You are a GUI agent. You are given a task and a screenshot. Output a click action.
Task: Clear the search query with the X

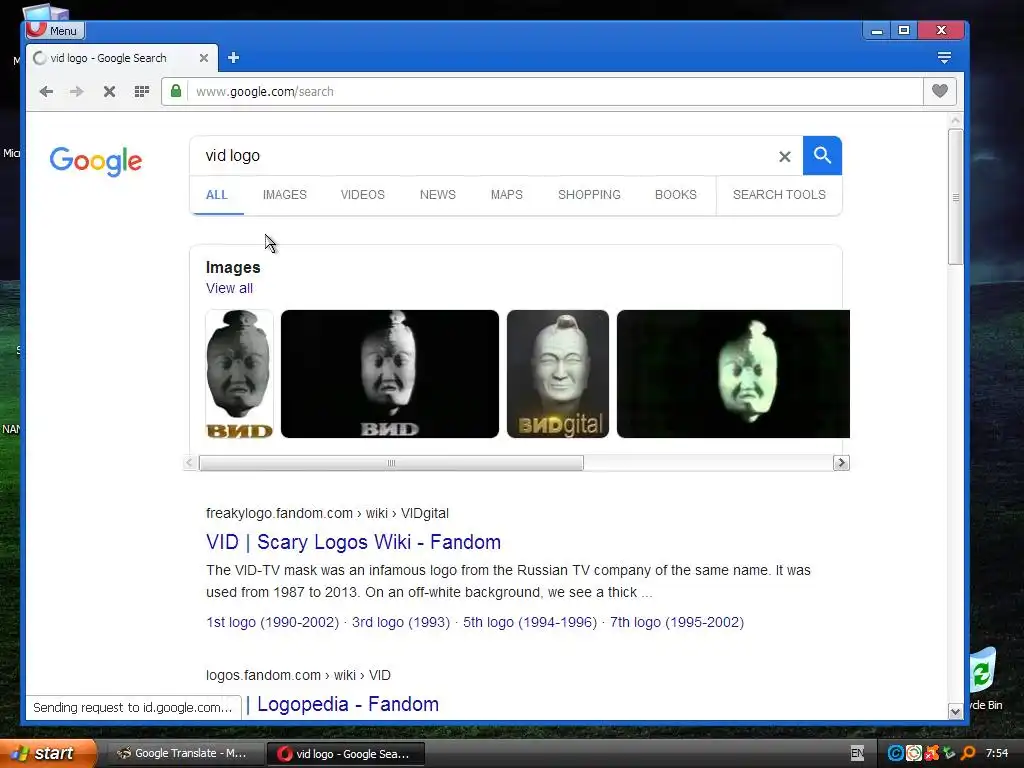[x=785, y=156]
